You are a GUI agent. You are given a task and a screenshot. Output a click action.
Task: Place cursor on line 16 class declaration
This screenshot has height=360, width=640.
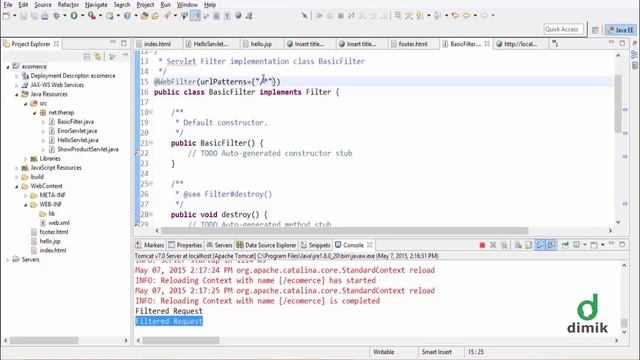[x=247, y=92]
